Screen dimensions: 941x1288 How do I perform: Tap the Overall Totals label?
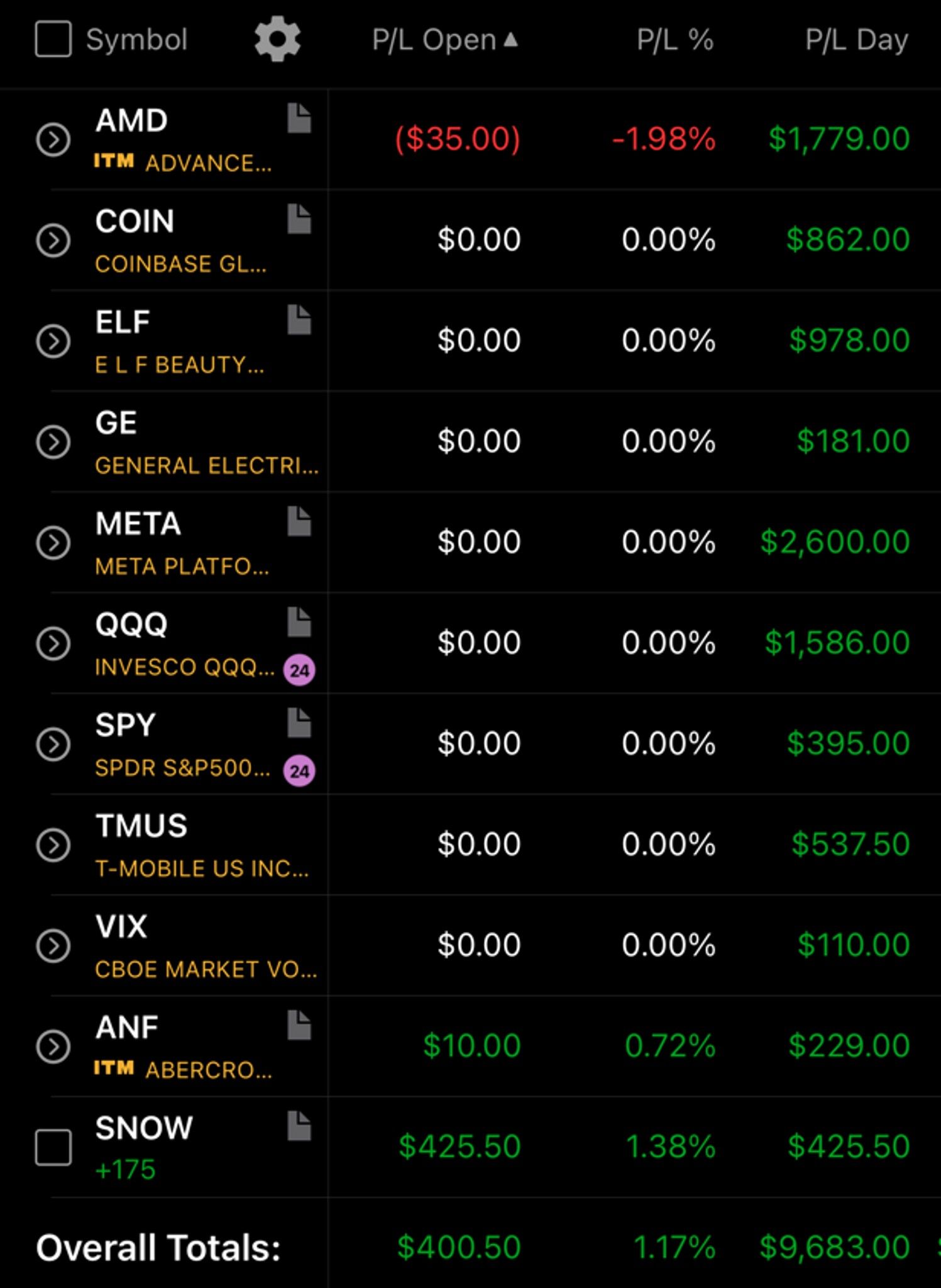click(158, 1248)
